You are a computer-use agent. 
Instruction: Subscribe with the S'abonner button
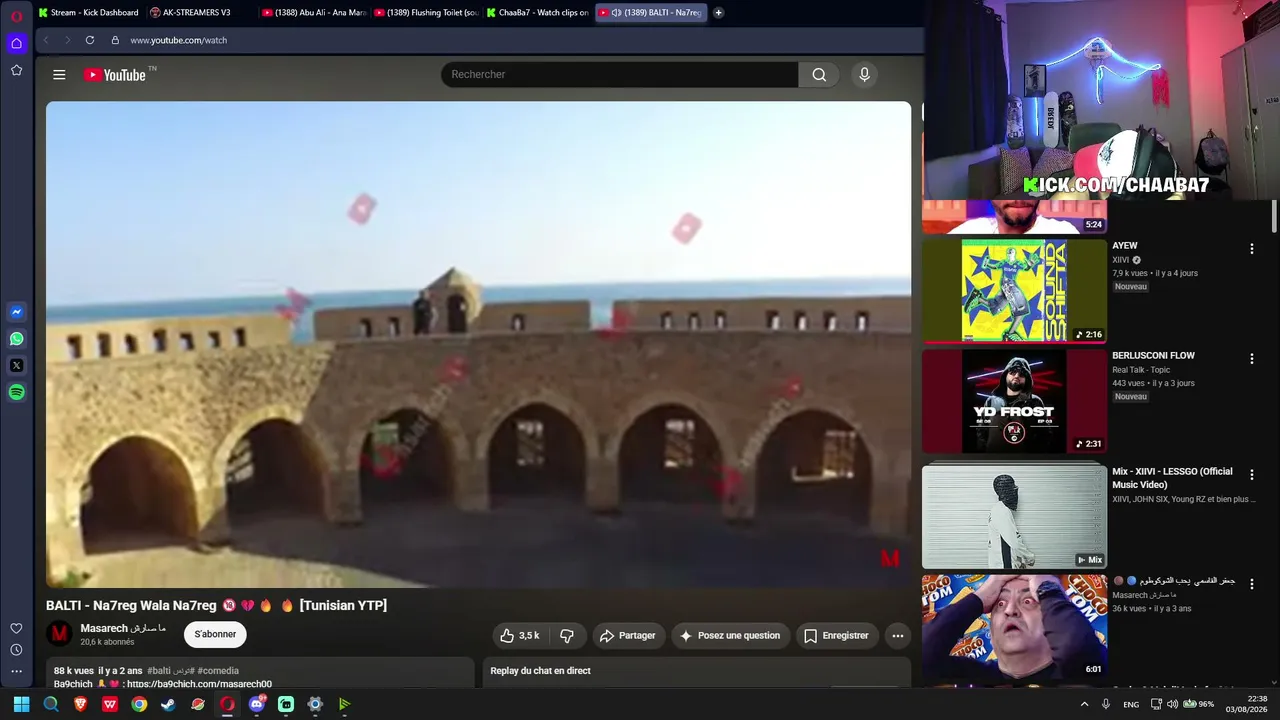point(215,635)
